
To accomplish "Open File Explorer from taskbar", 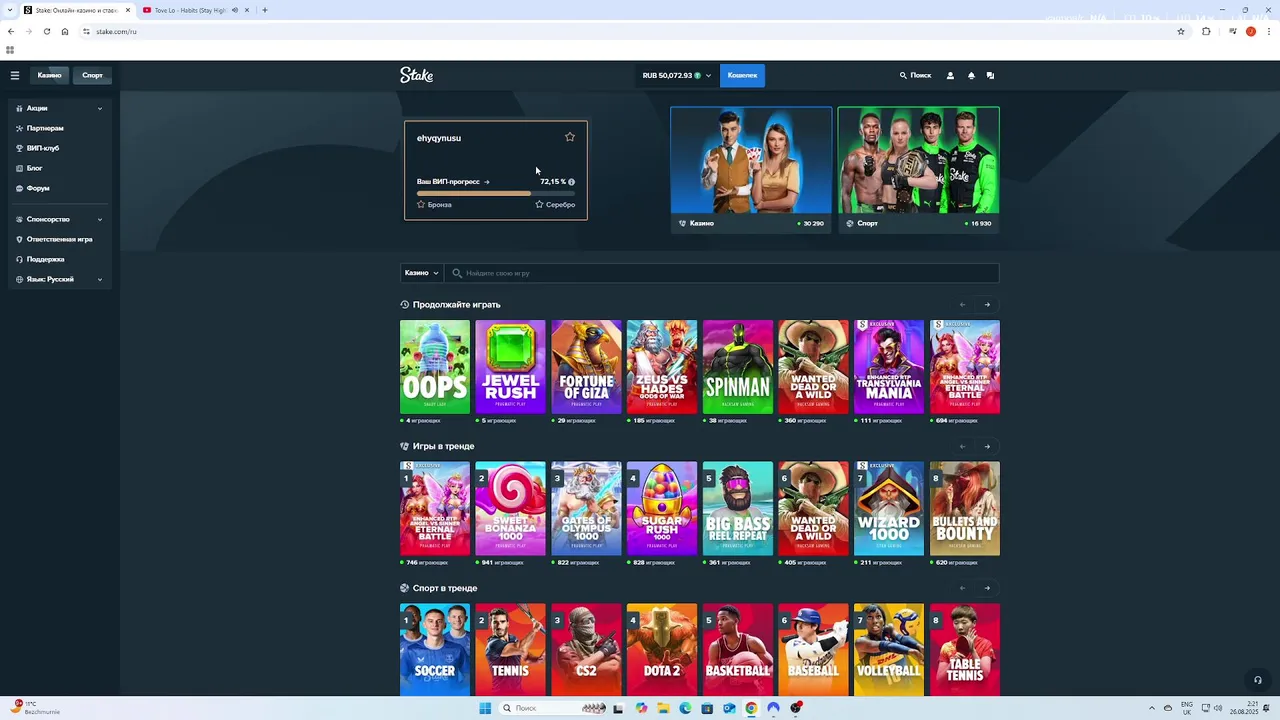I will [663, 708].
